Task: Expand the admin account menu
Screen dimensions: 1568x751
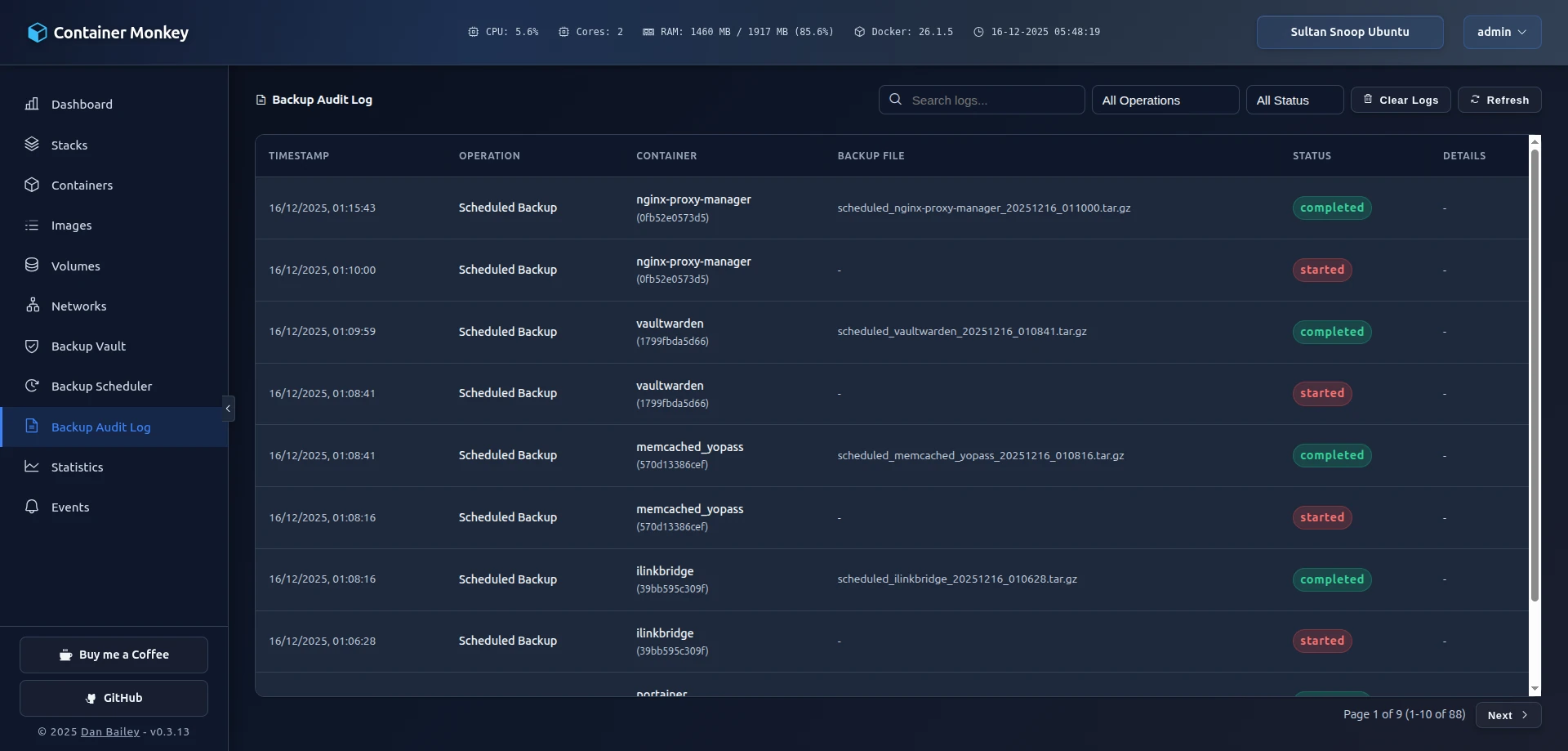Action: 1501,32
